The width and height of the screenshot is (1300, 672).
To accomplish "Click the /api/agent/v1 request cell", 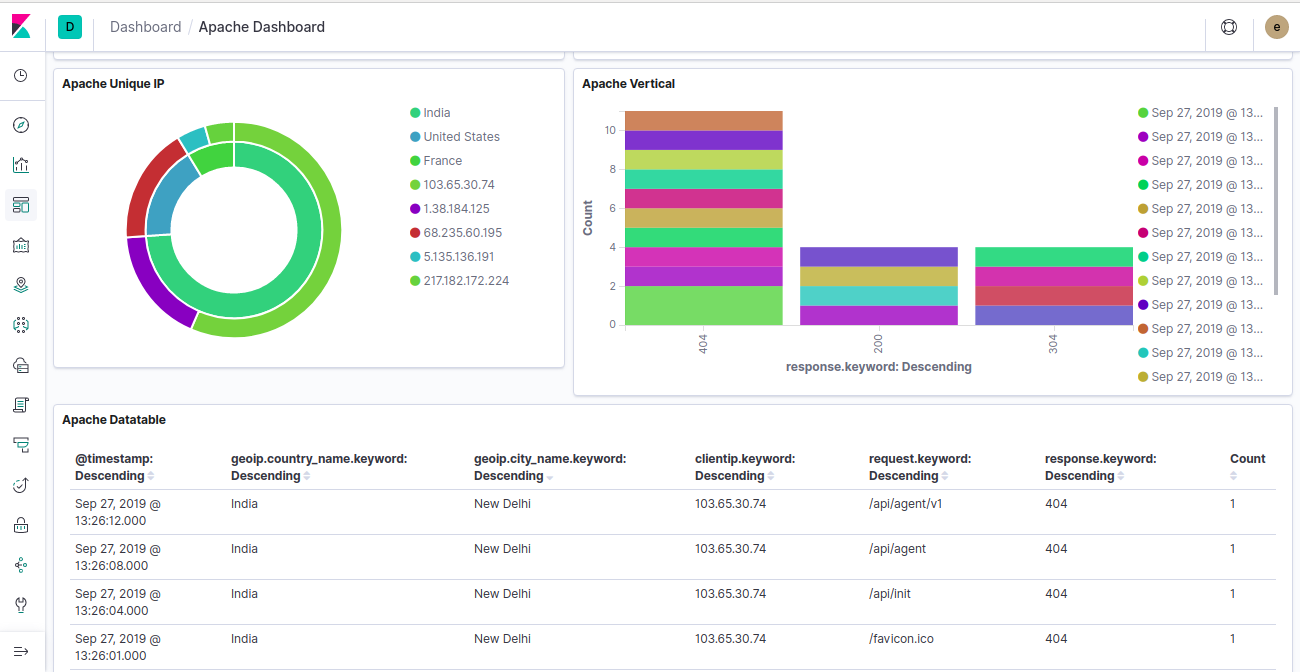I will [906, 504].
